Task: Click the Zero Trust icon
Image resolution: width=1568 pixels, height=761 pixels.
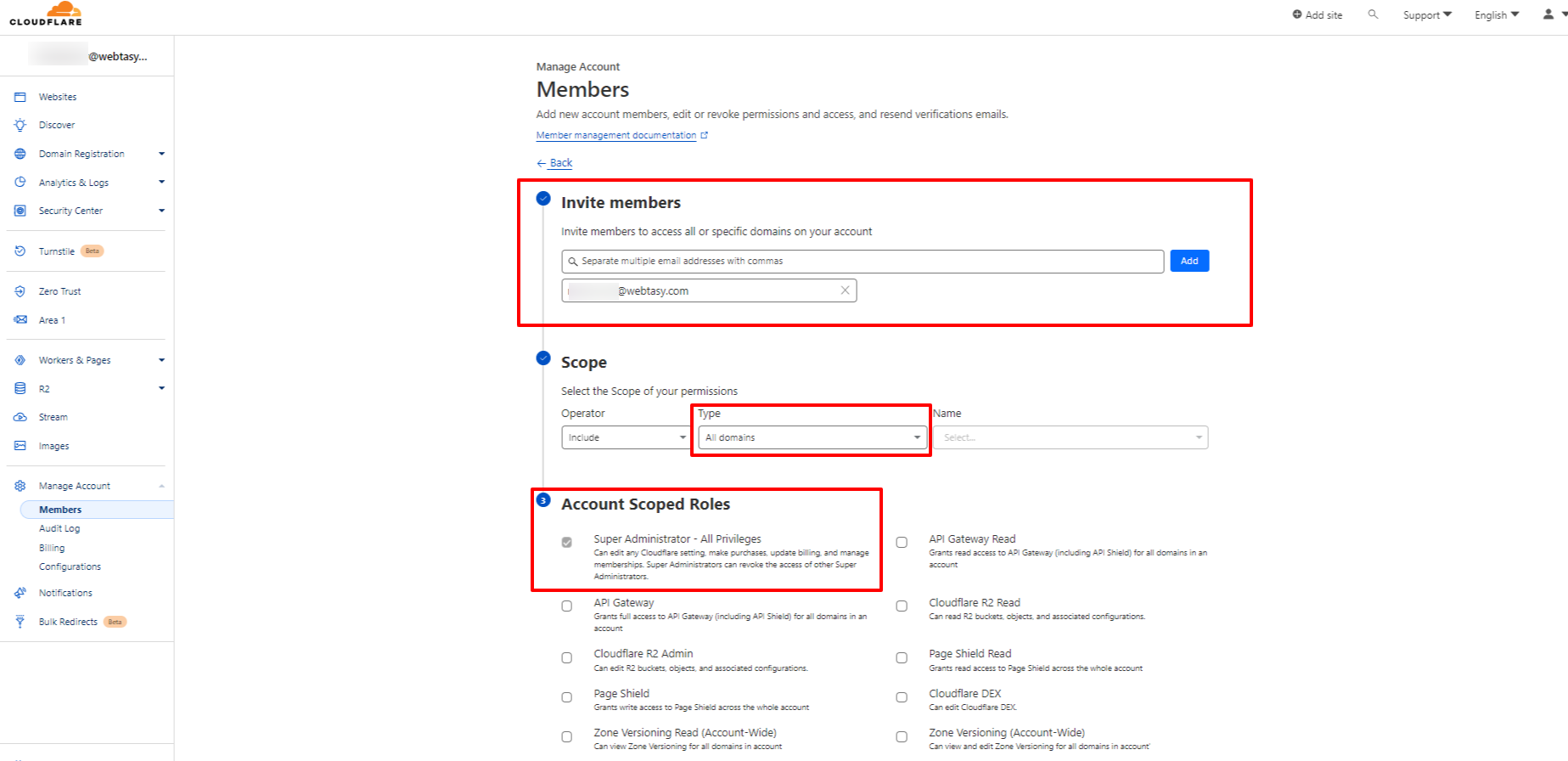Action: (x=20, y=291)
